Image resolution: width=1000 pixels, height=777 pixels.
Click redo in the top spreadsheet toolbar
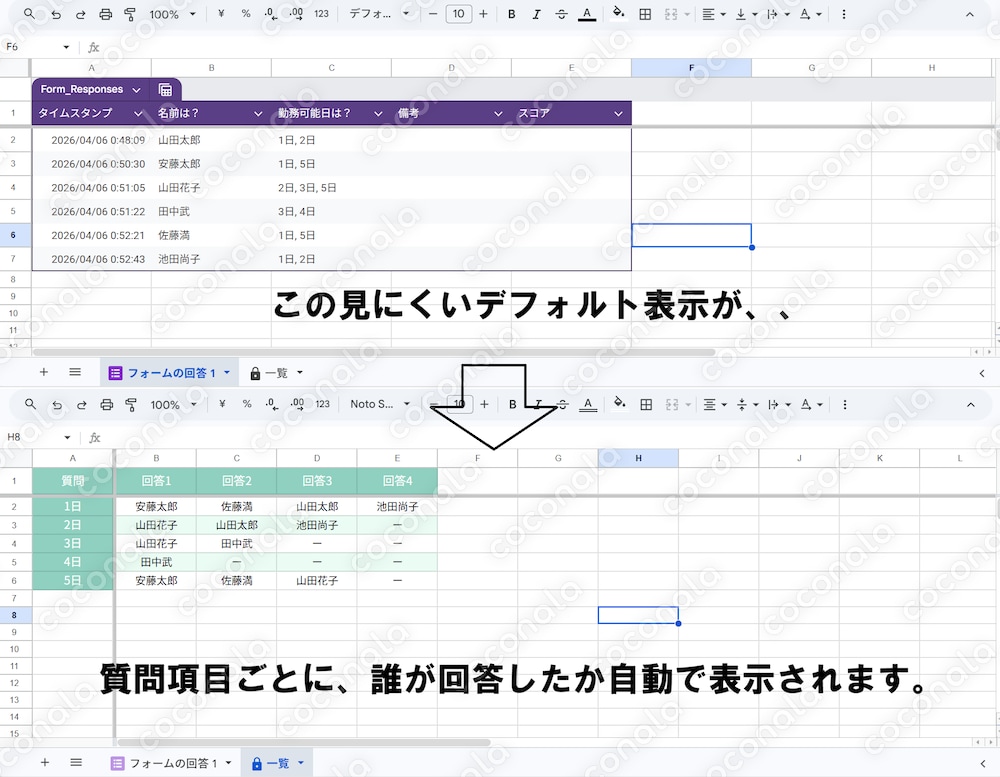(80, 14)
